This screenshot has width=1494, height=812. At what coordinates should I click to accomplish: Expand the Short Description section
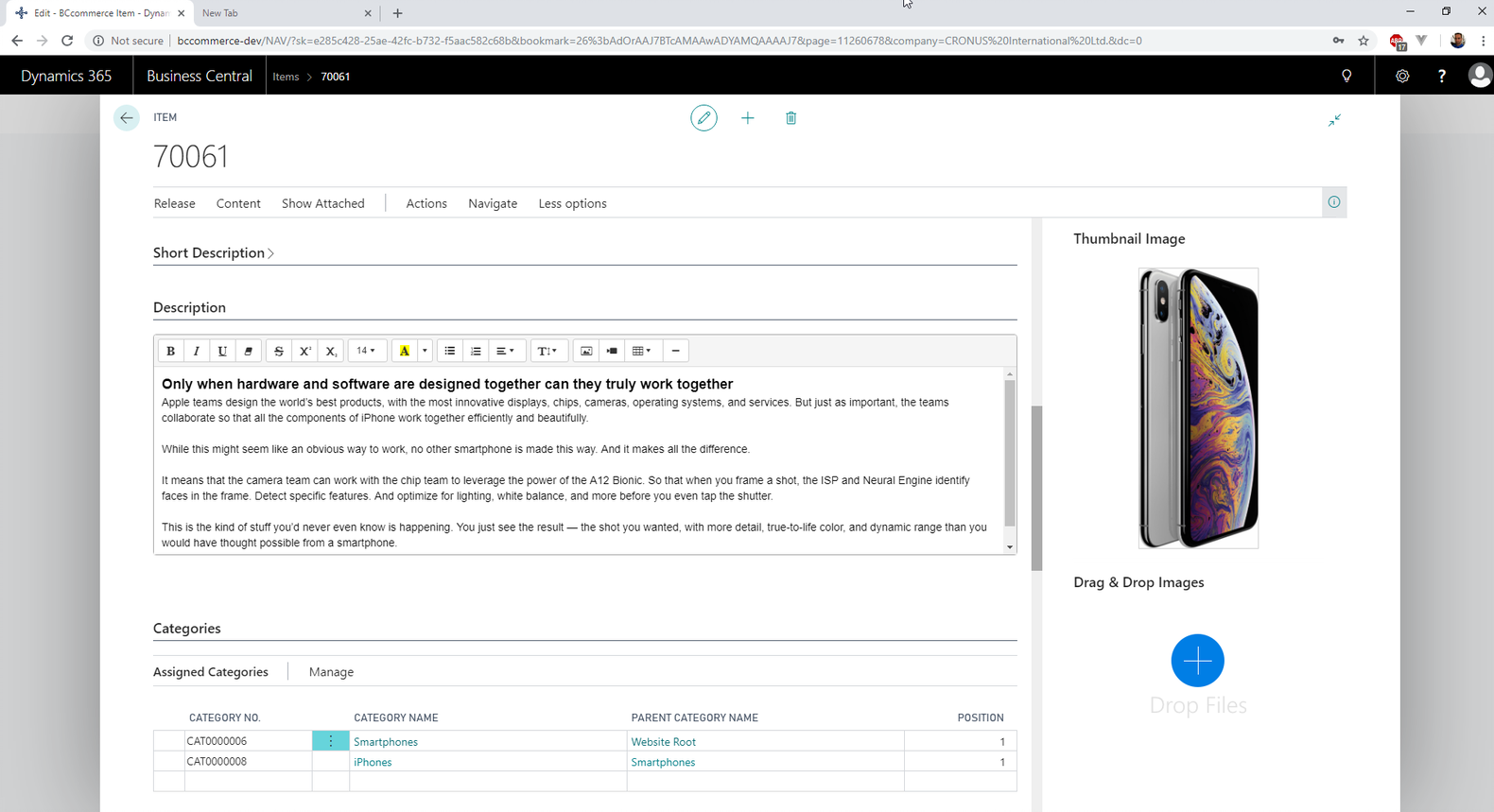[x=214, y=252]
